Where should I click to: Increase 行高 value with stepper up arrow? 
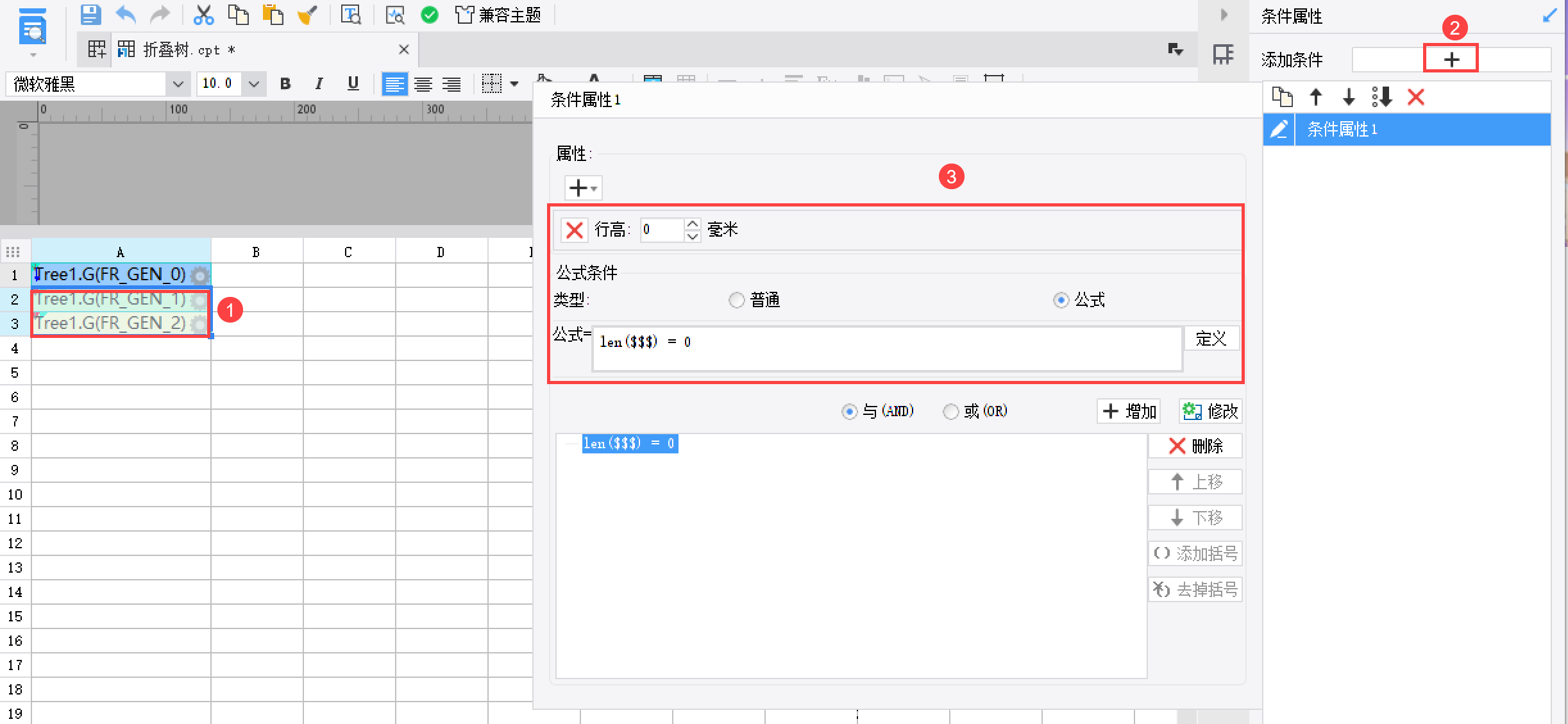(693, 224)
